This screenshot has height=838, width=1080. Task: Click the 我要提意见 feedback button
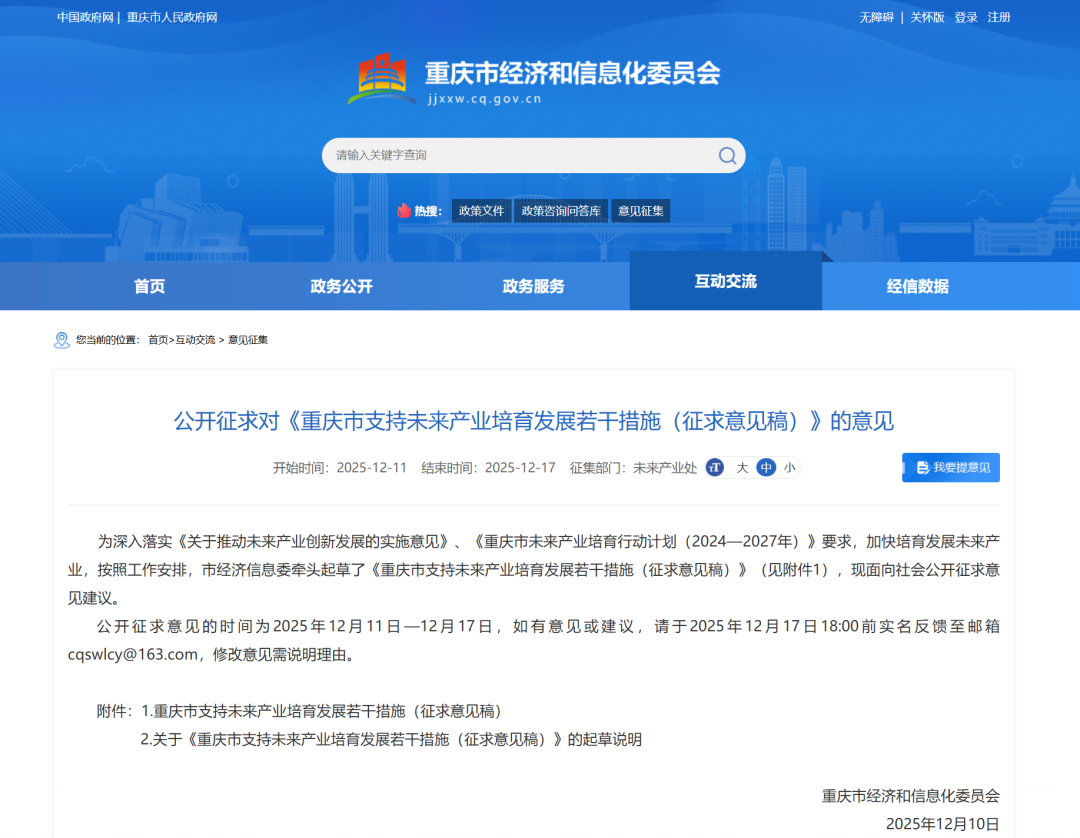[x=950, y=467]
